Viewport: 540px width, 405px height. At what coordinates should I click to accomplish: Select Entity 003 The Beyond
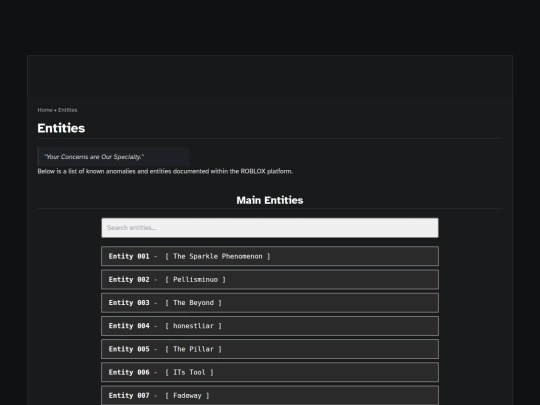[x=270, y=303]
